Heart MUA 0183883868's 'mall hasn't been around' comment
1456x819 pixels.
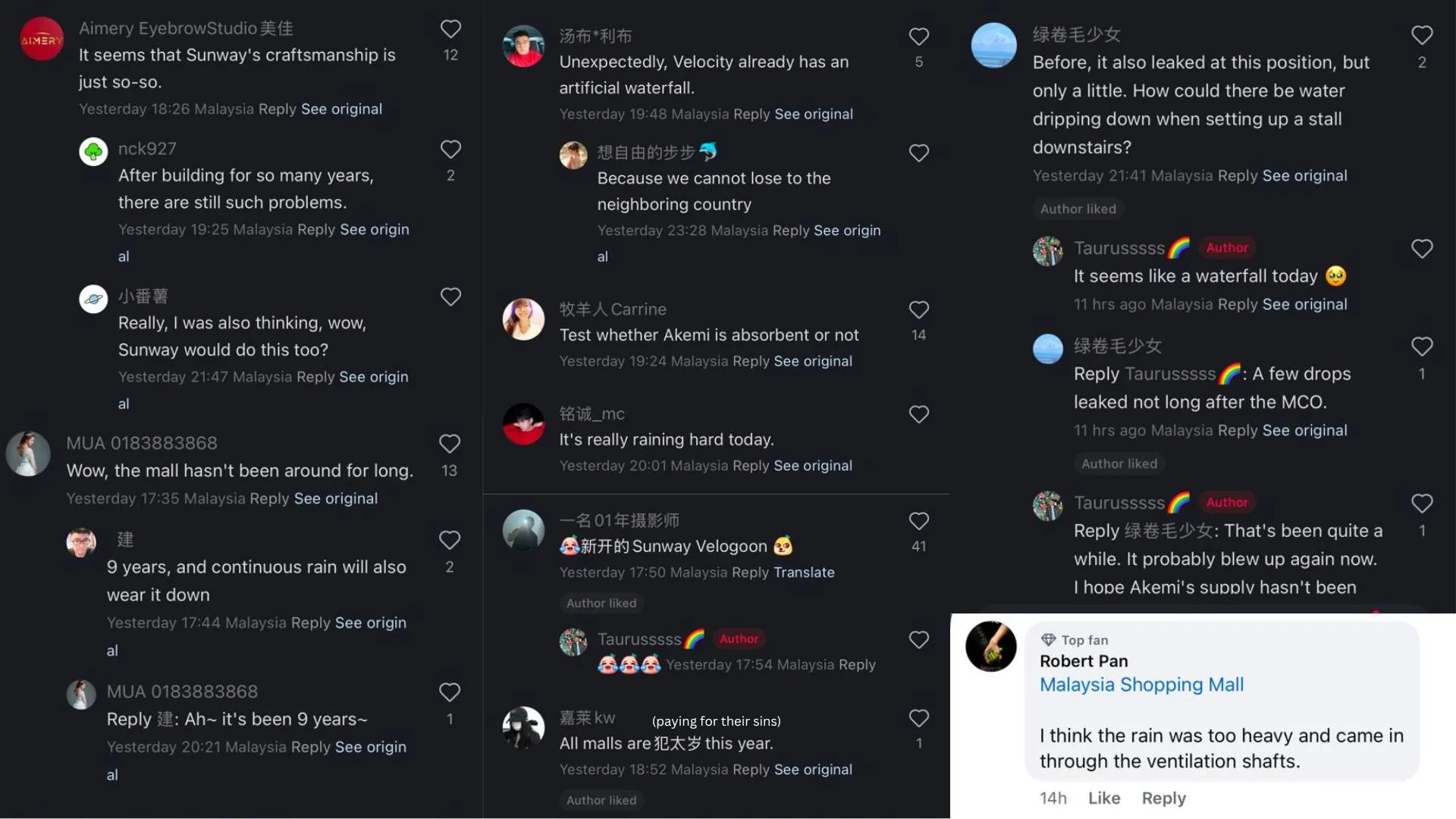pos(449,444)
